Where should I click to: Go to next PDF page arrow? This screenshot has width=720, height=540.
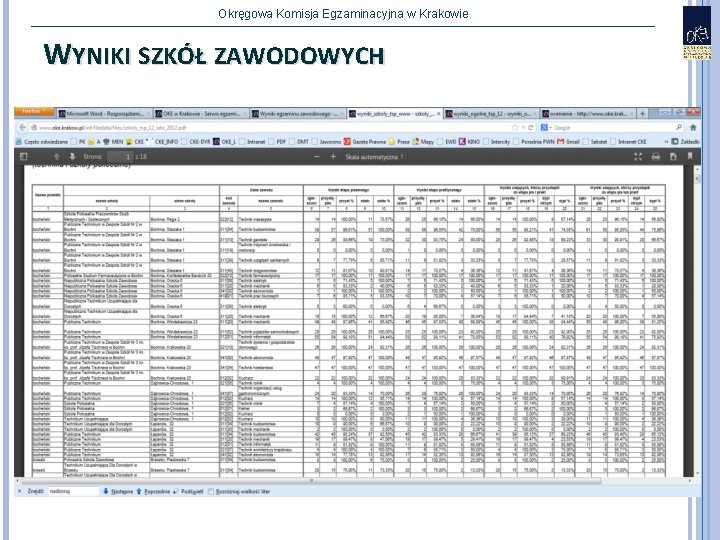(72, 157)
